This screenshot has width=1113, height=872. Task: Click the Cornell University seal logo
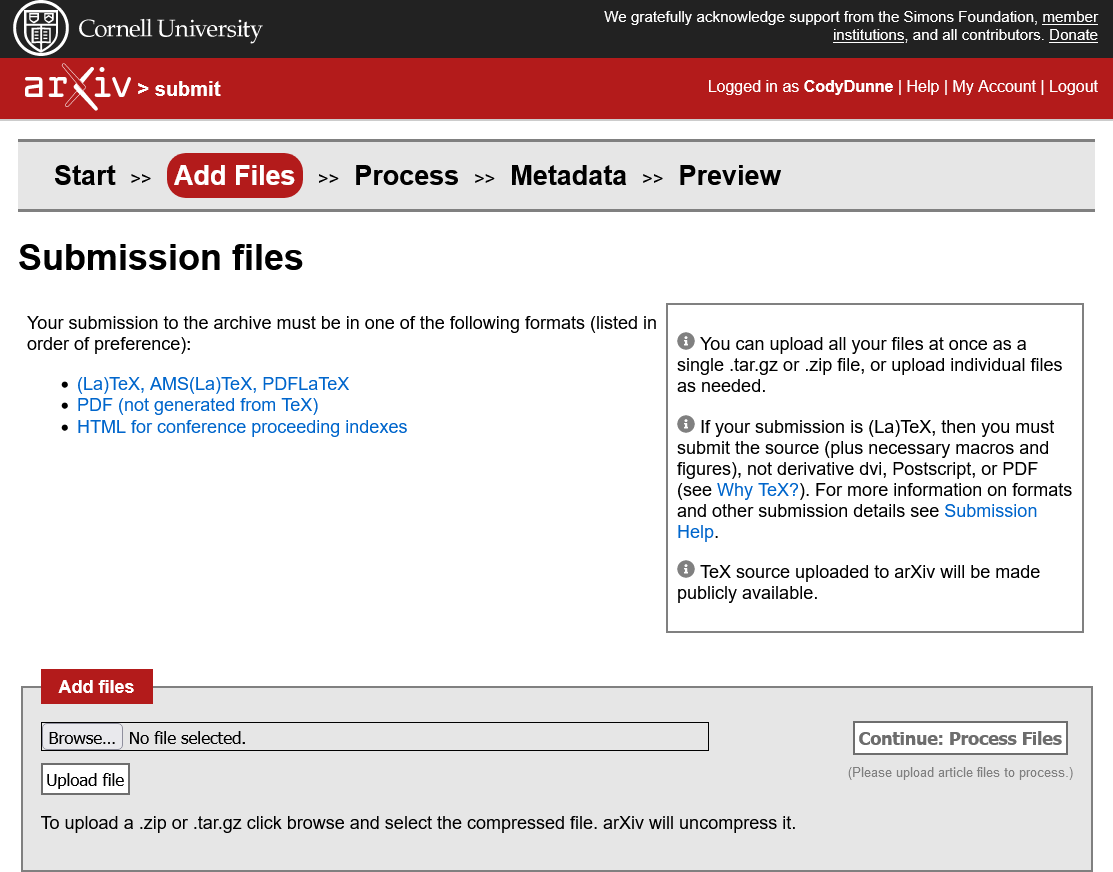(x=41, y=29)
